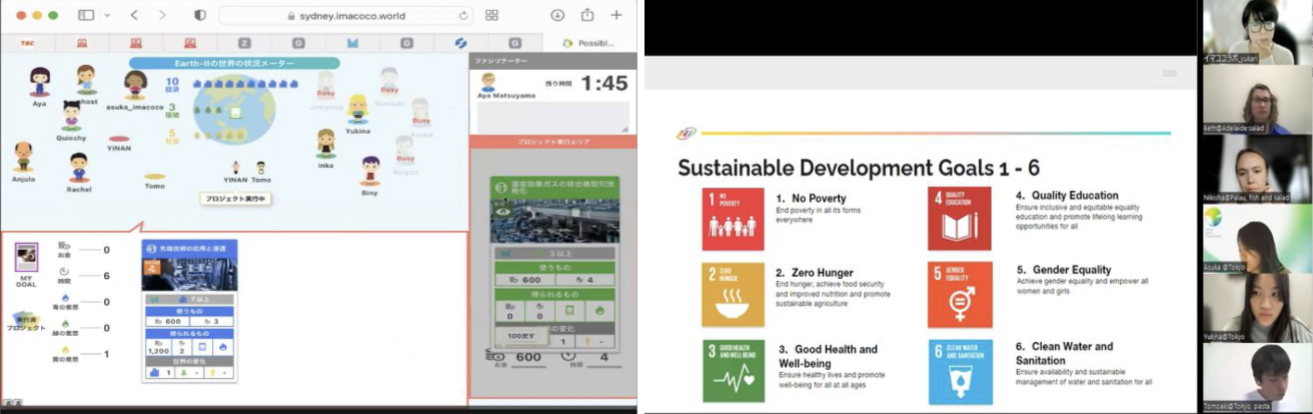Click the Good Health SDG 3 tile
Viewport: 1313px width, 414px height.
point(732,371)
